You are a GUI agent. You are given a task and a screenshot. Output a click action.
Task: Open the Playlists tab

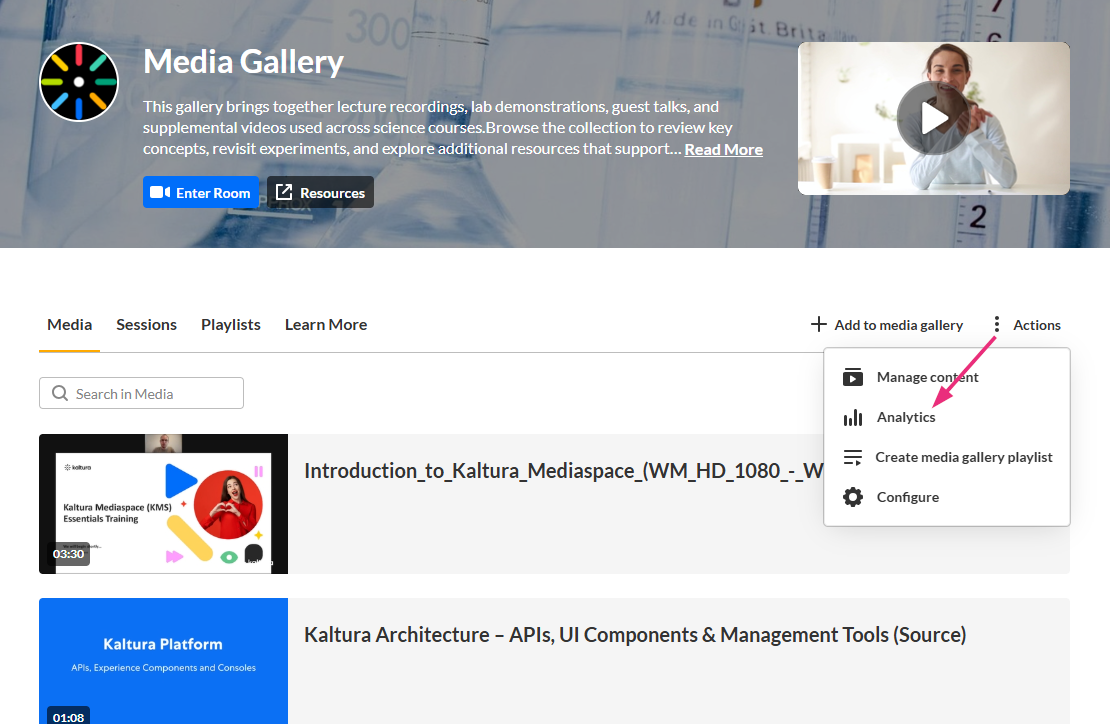(230, 325)
